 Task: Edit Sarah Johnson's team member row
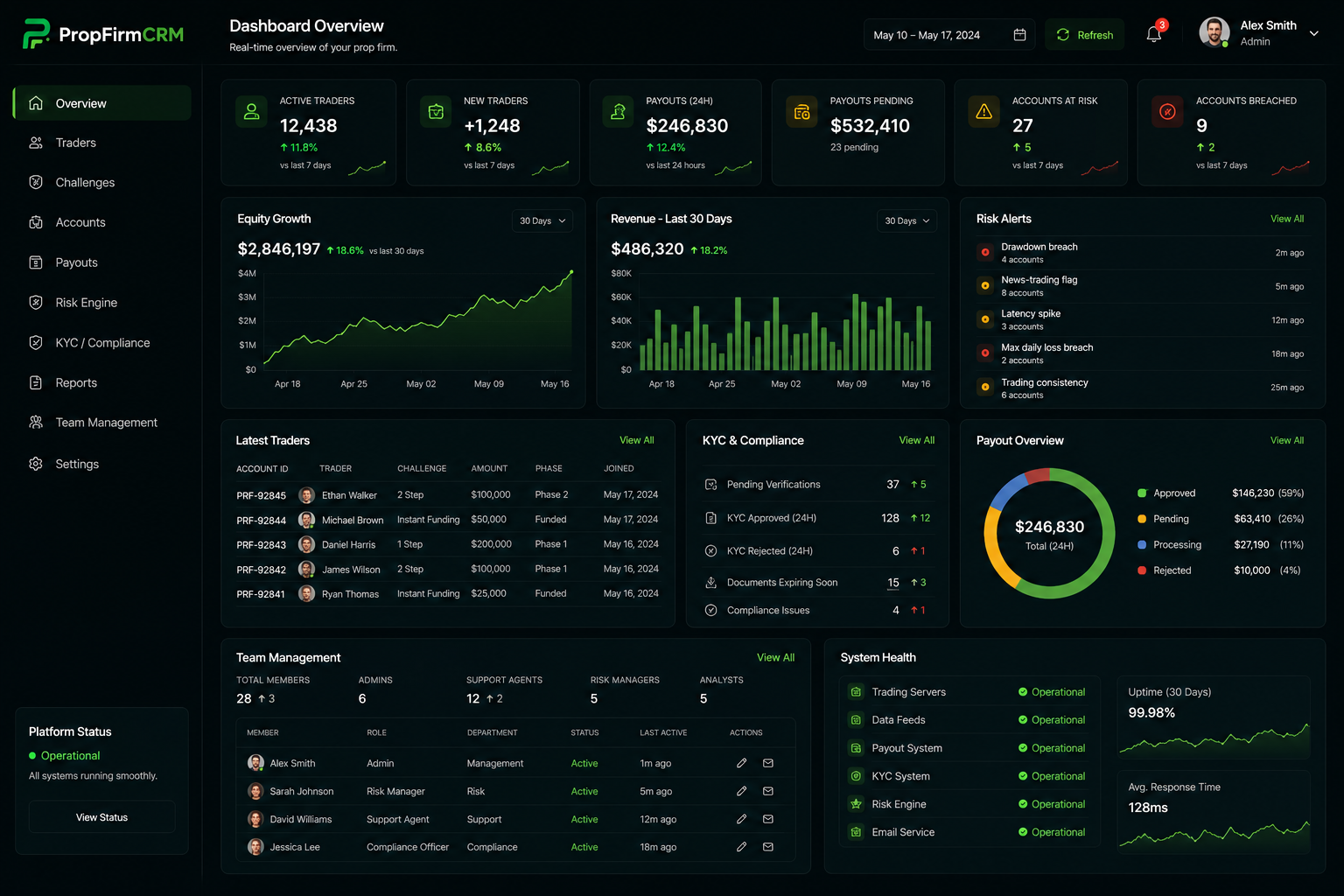[x=741, y=791]
